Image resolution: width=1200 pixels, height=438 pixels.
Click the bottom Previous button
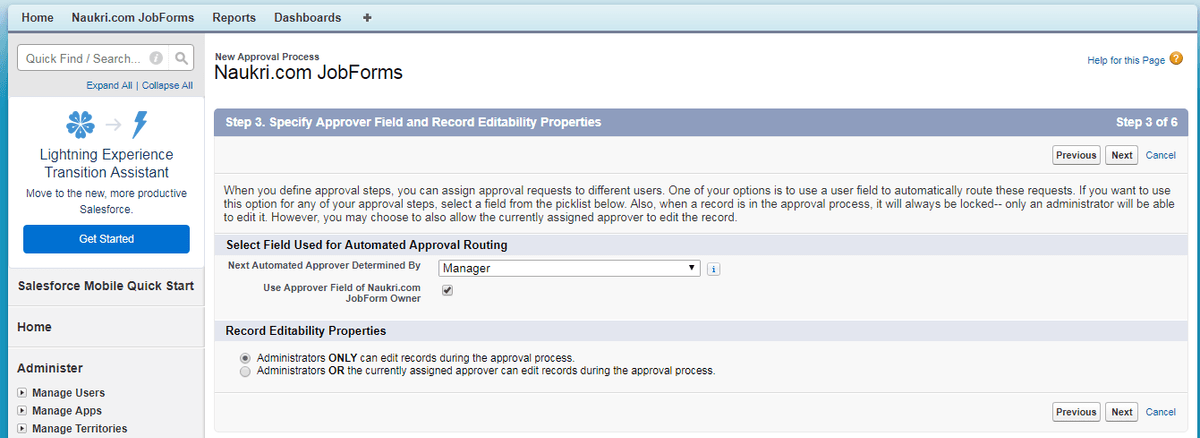[1076, 412]
